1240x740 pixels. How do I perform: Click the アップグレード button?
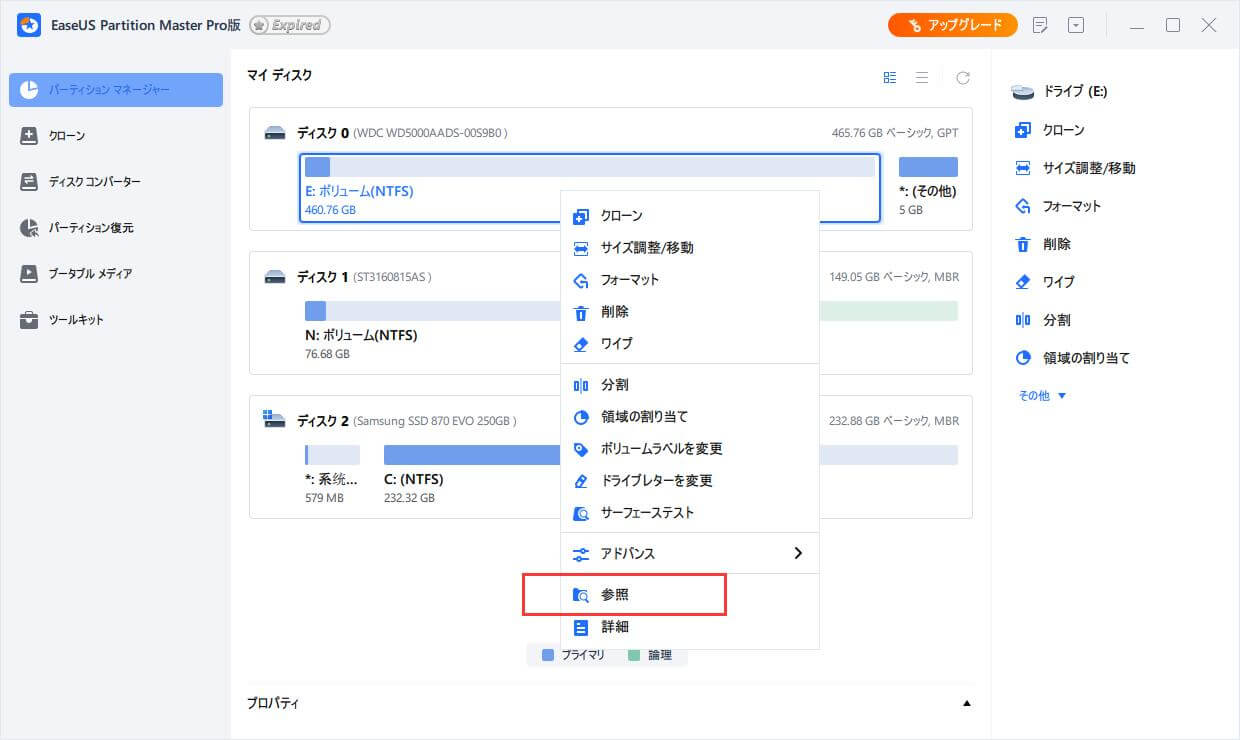click(x=951, y=25)
